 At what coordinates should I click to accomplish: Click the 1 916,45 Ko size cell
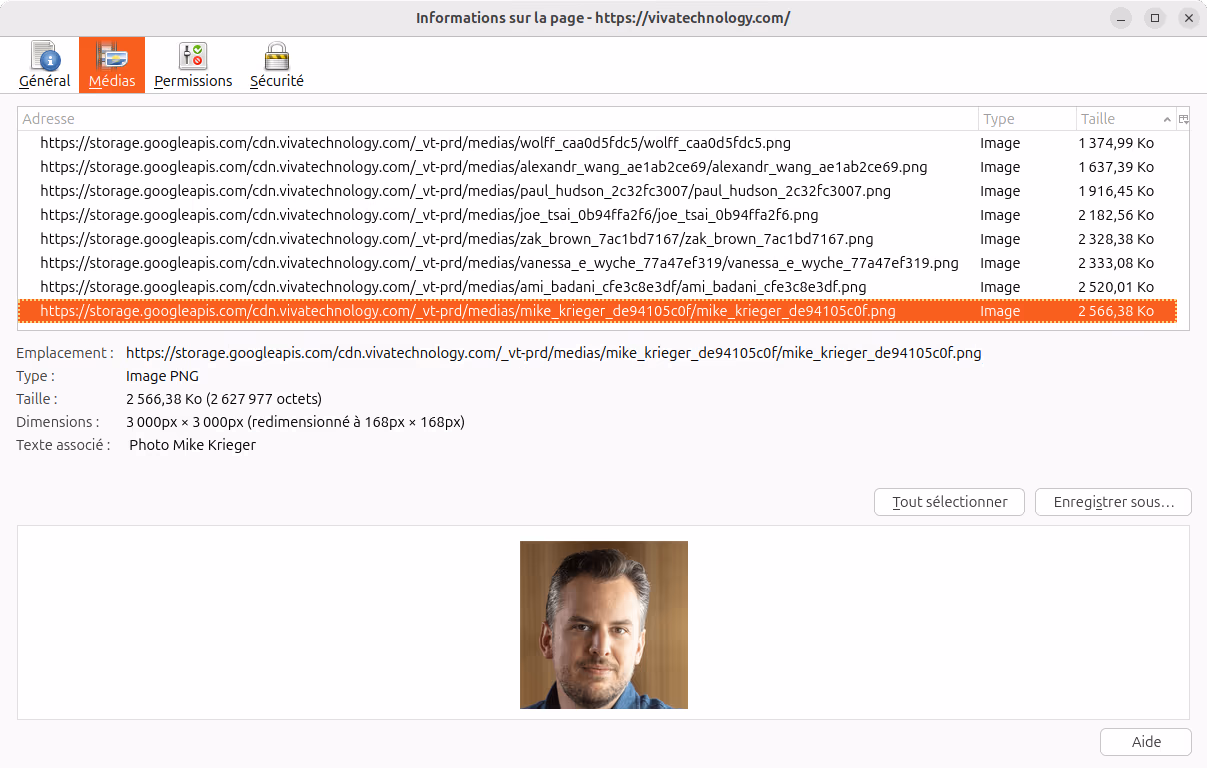pyautogui.click(x=1116, y=191)
